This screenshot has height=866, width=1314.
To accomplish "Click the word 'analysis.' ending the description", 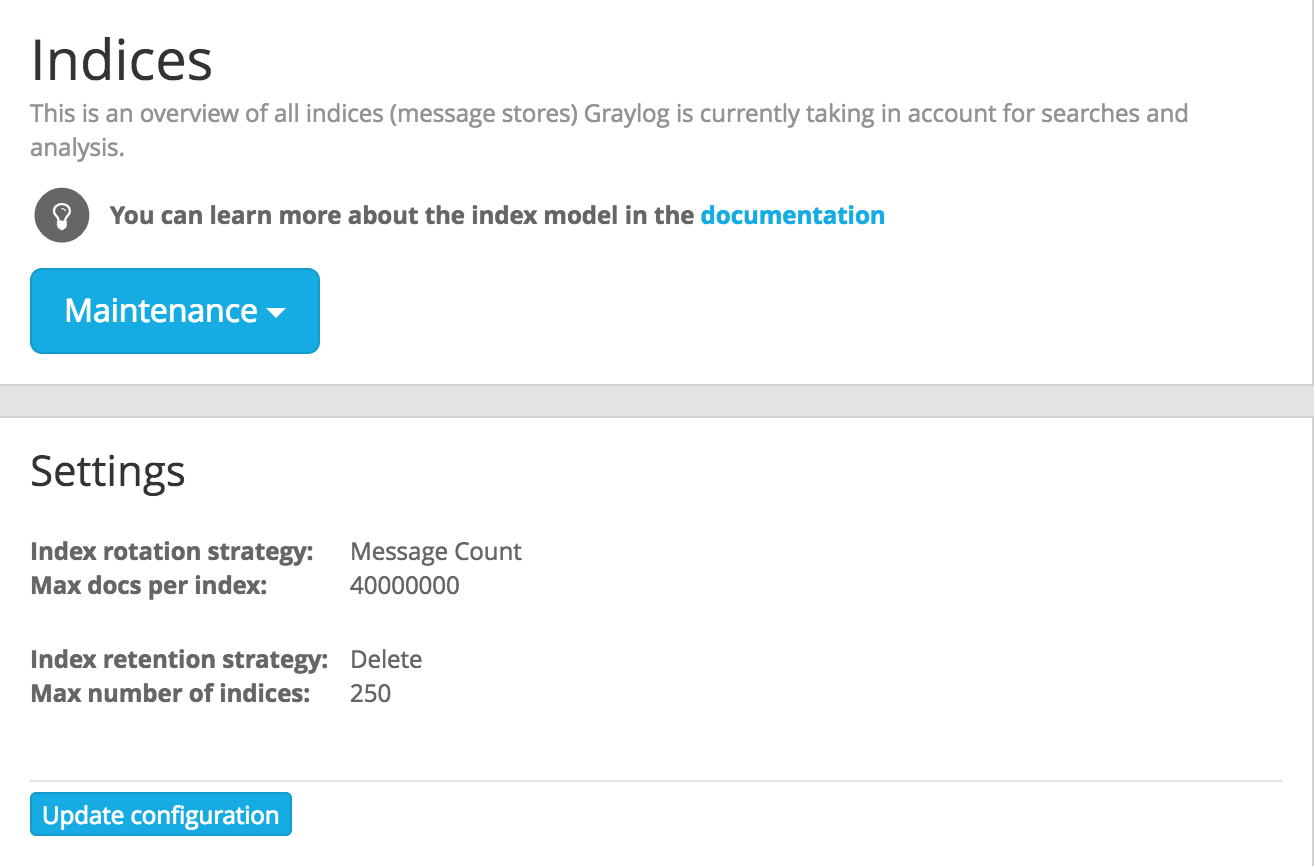I will click(77, 148).
